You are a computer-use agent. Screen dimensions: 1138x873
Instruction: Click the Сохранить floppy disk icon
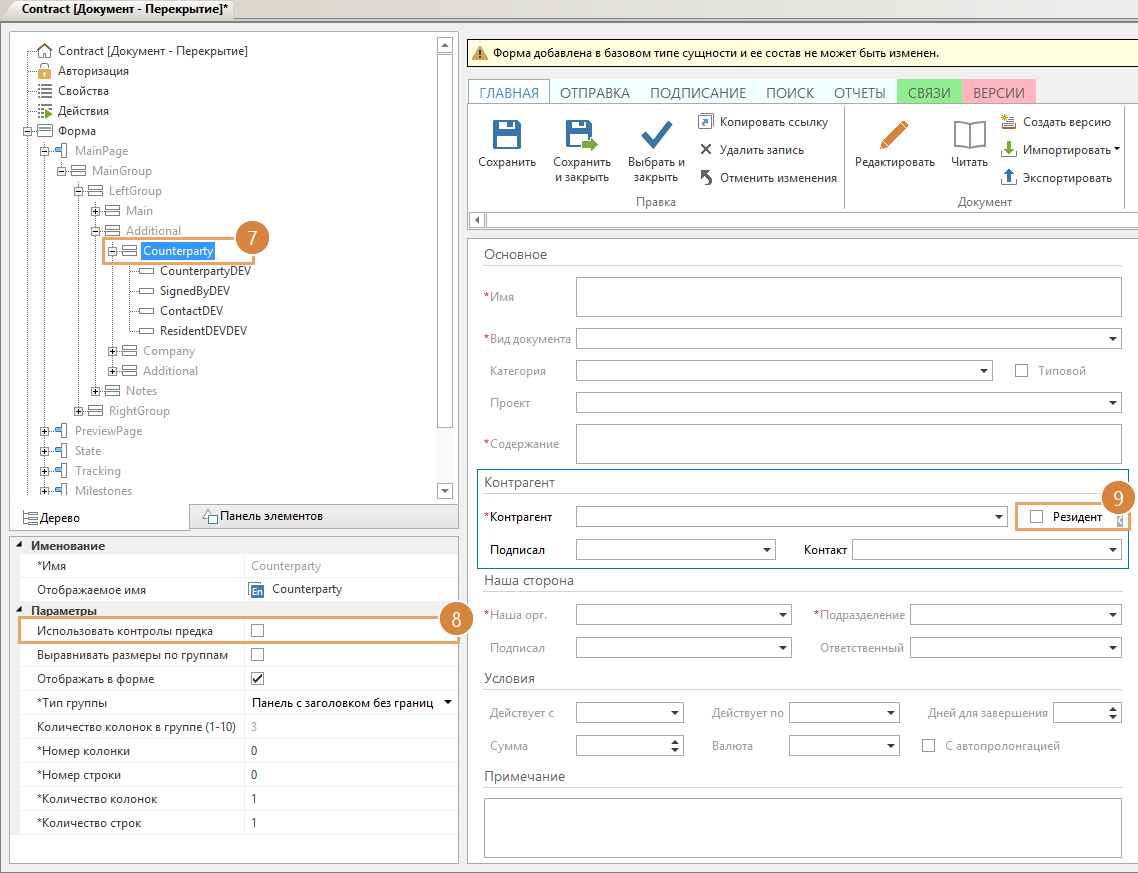[x=507, y=135]
